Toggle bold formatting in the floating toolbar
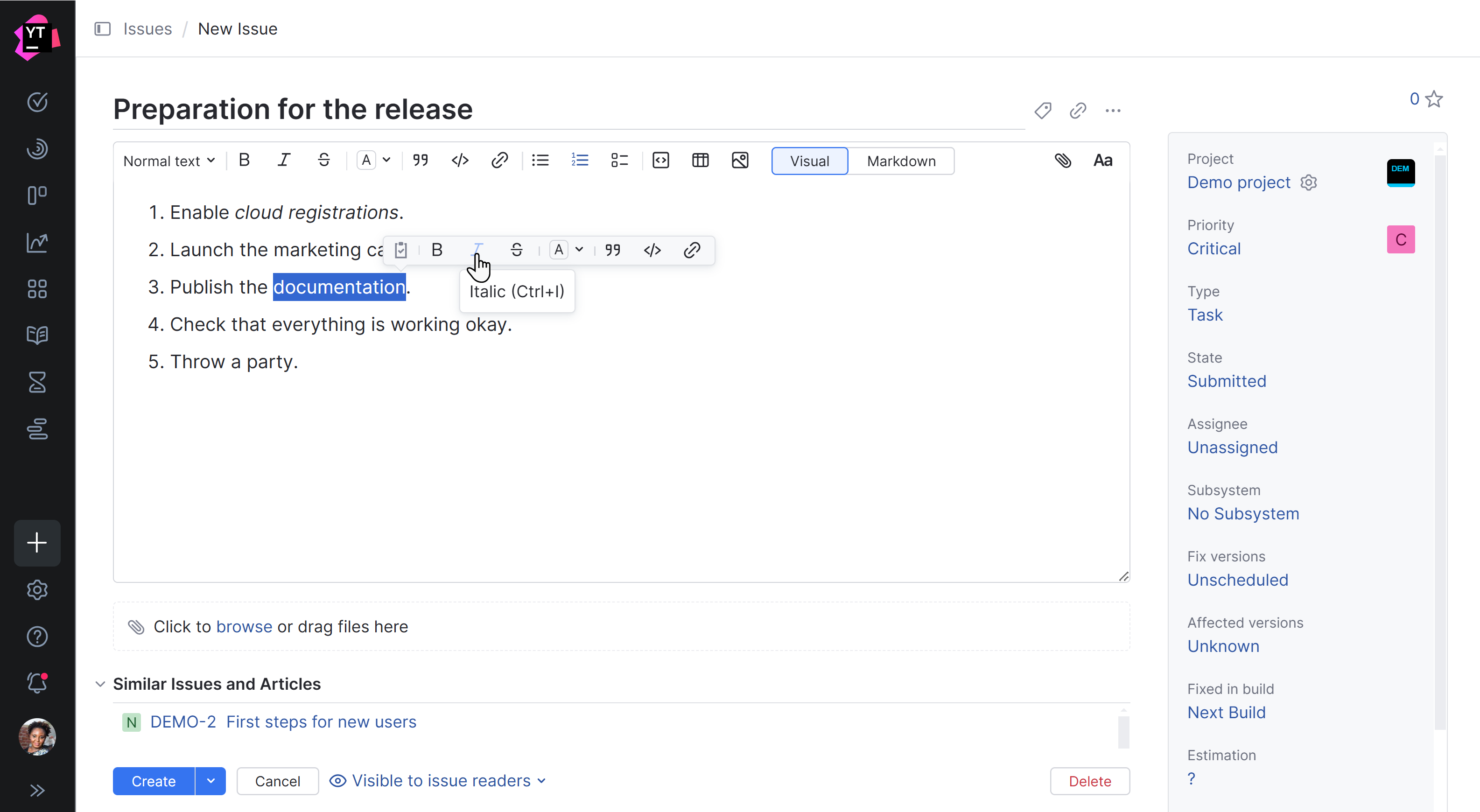Viewport: 1480px width, 812px height. (x=437, y=250)
